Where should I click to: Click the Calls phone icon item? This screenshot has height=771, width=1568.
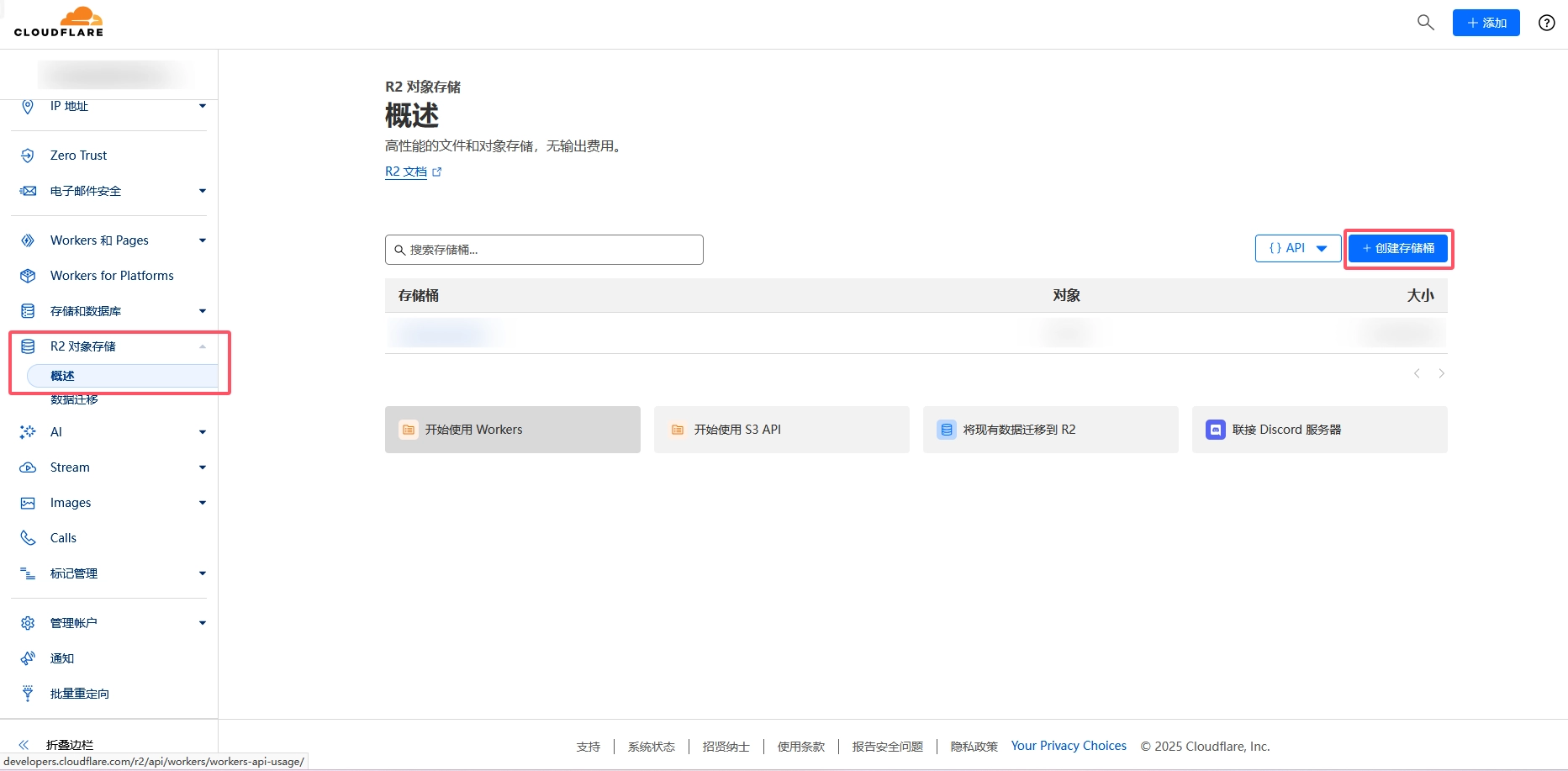click(x=62, y=538)
